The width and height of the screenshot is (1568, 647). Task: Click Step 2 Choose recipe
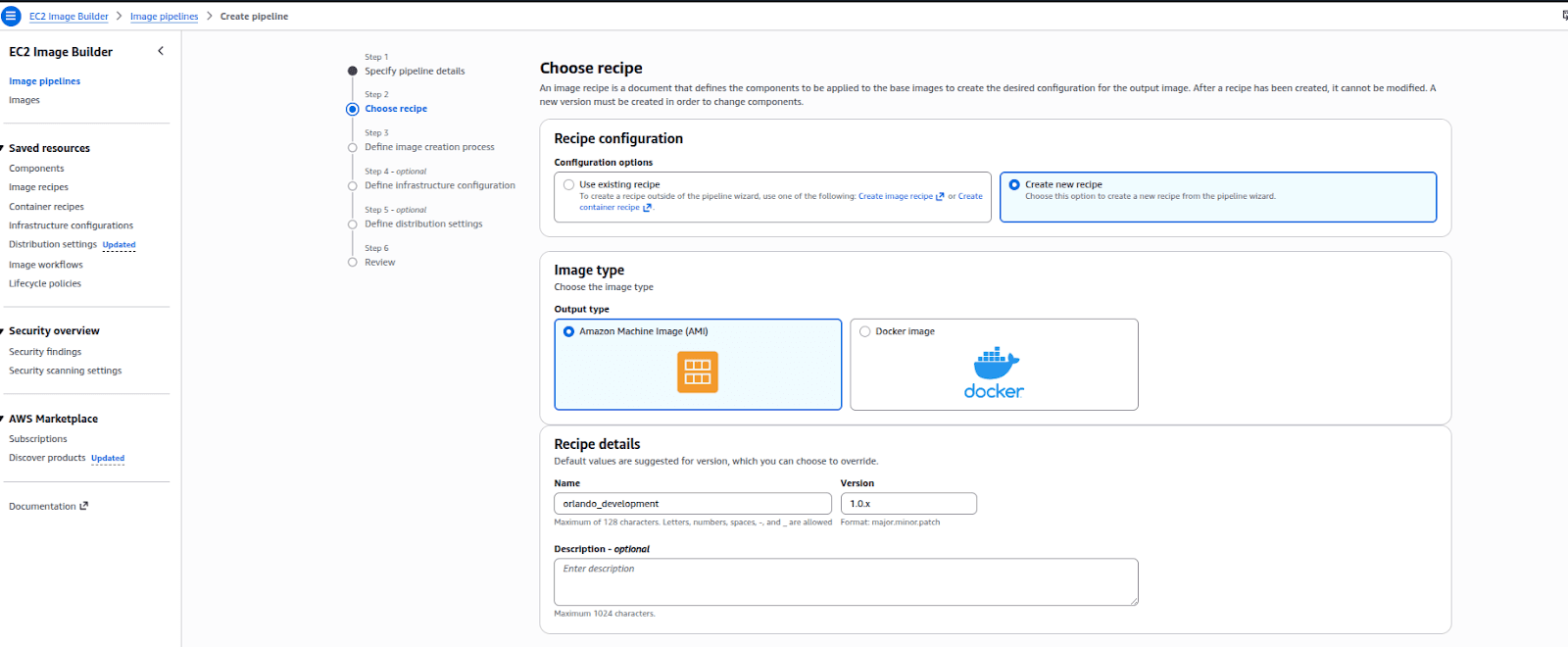396,109
